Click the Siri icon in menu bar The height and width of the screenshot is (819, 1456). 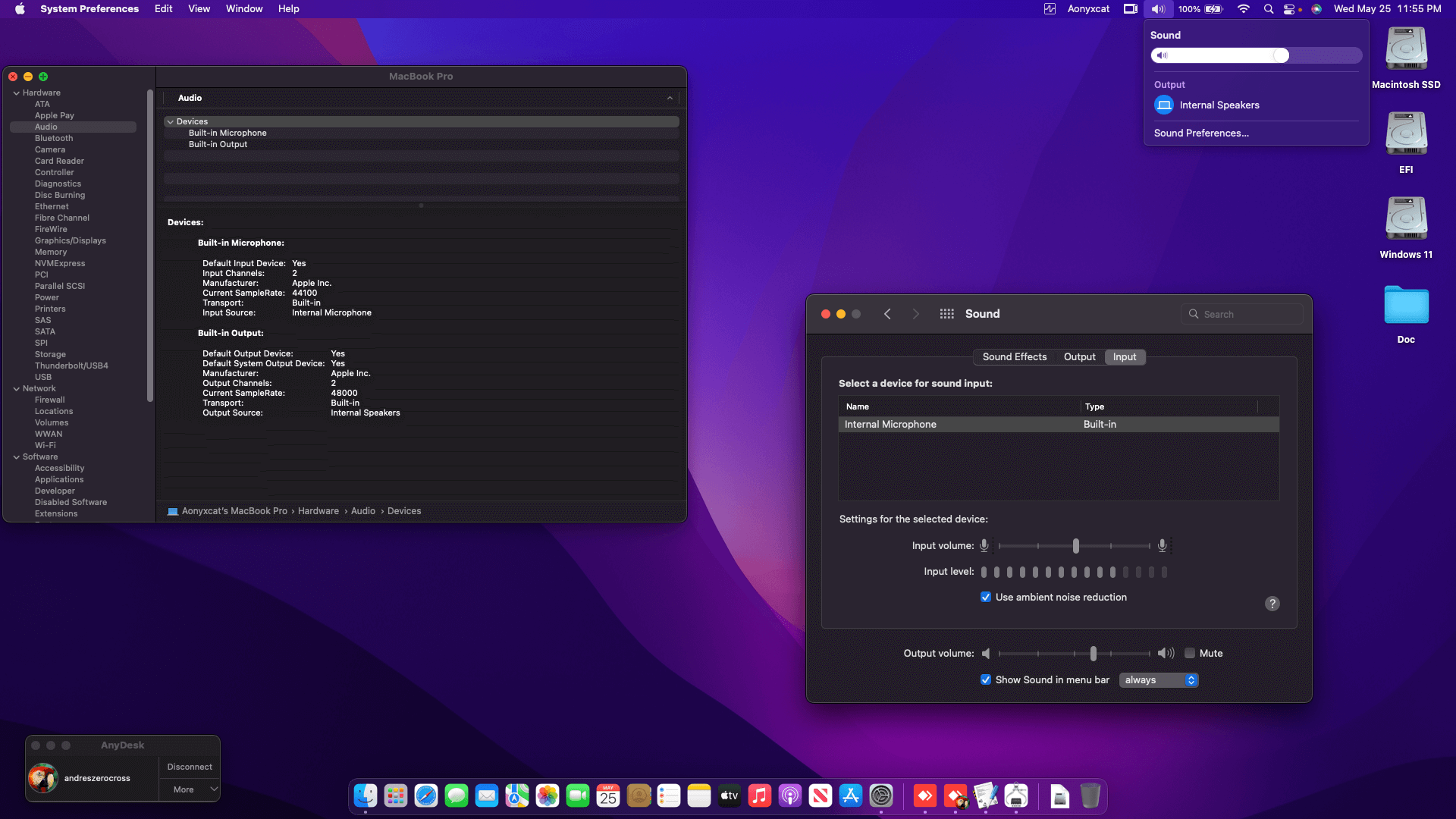pyautogui.click(x=1316, y=9)
